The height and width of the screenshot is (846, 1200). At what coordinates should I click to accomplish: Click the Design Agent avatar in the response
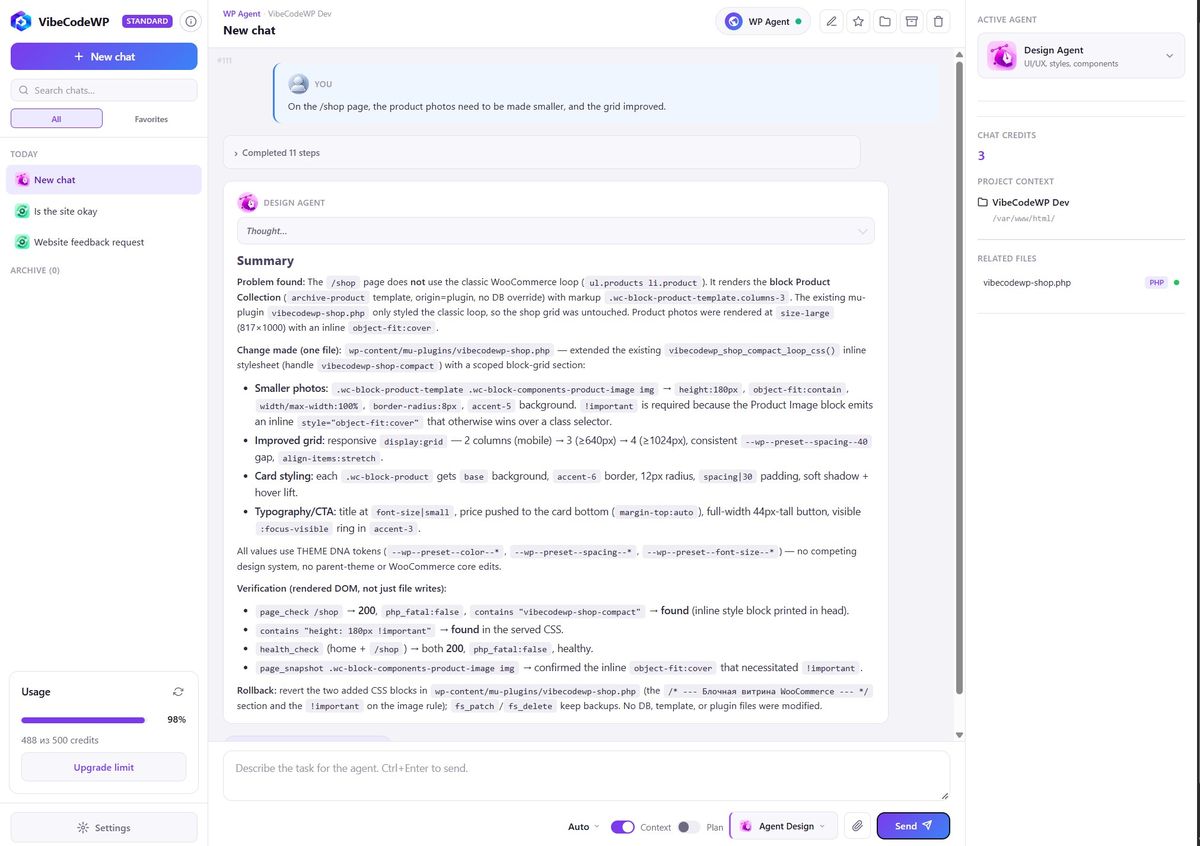point(247,202)
